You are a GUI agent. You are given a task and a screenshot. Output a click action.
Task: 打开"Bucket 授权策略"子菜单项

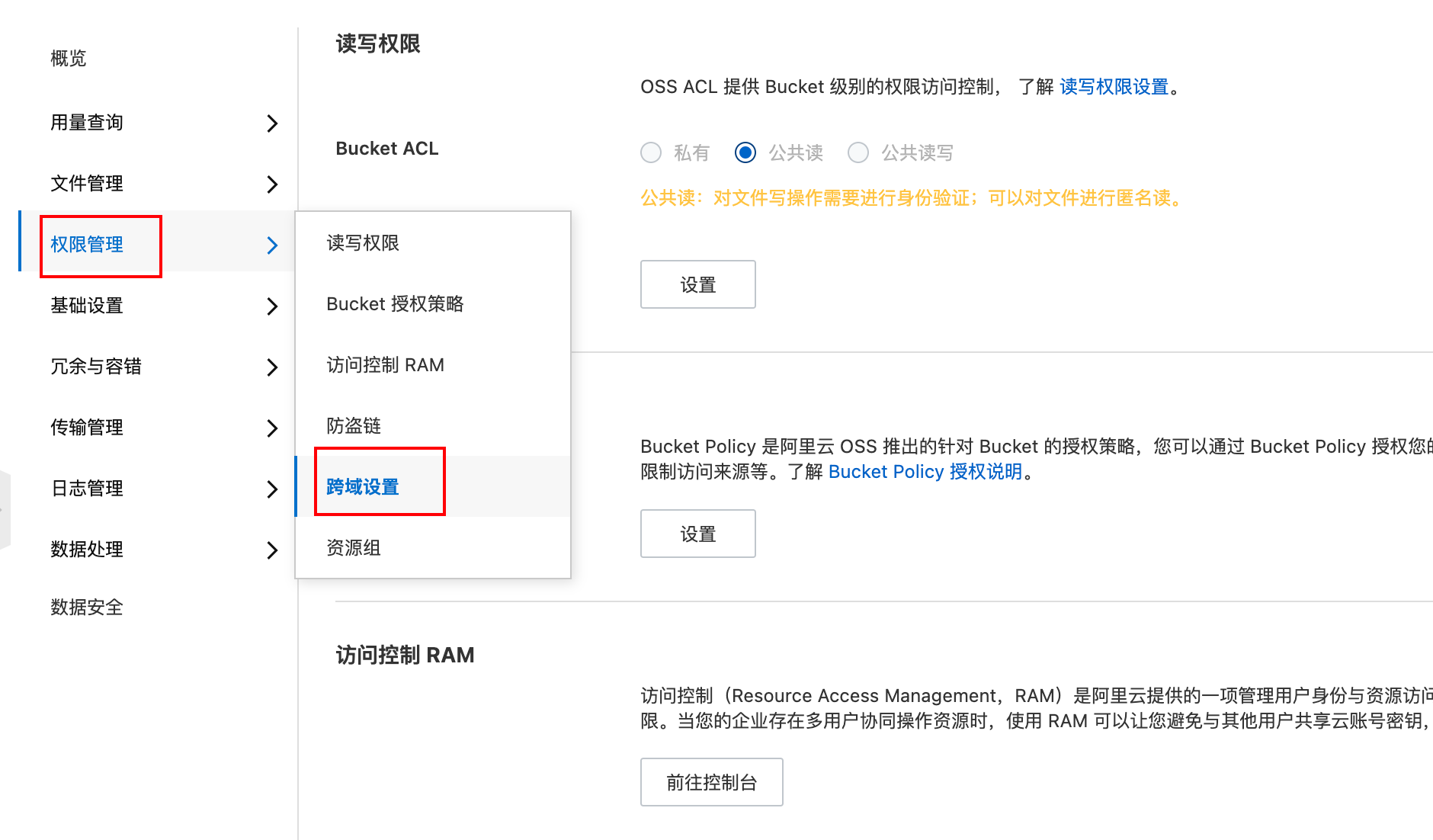[395, 303]
